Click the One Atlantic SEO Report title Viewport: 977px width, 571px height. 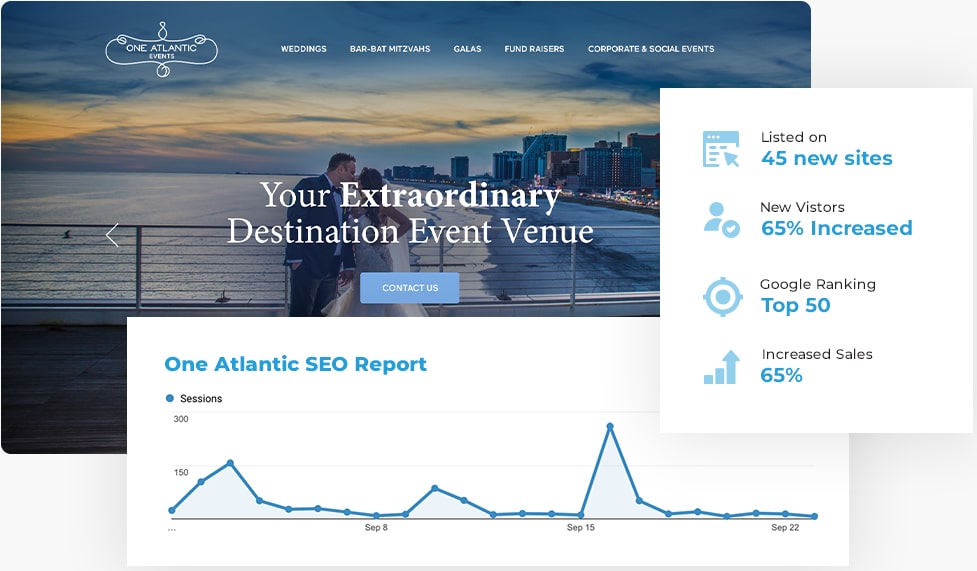click(x=295, y=364)
